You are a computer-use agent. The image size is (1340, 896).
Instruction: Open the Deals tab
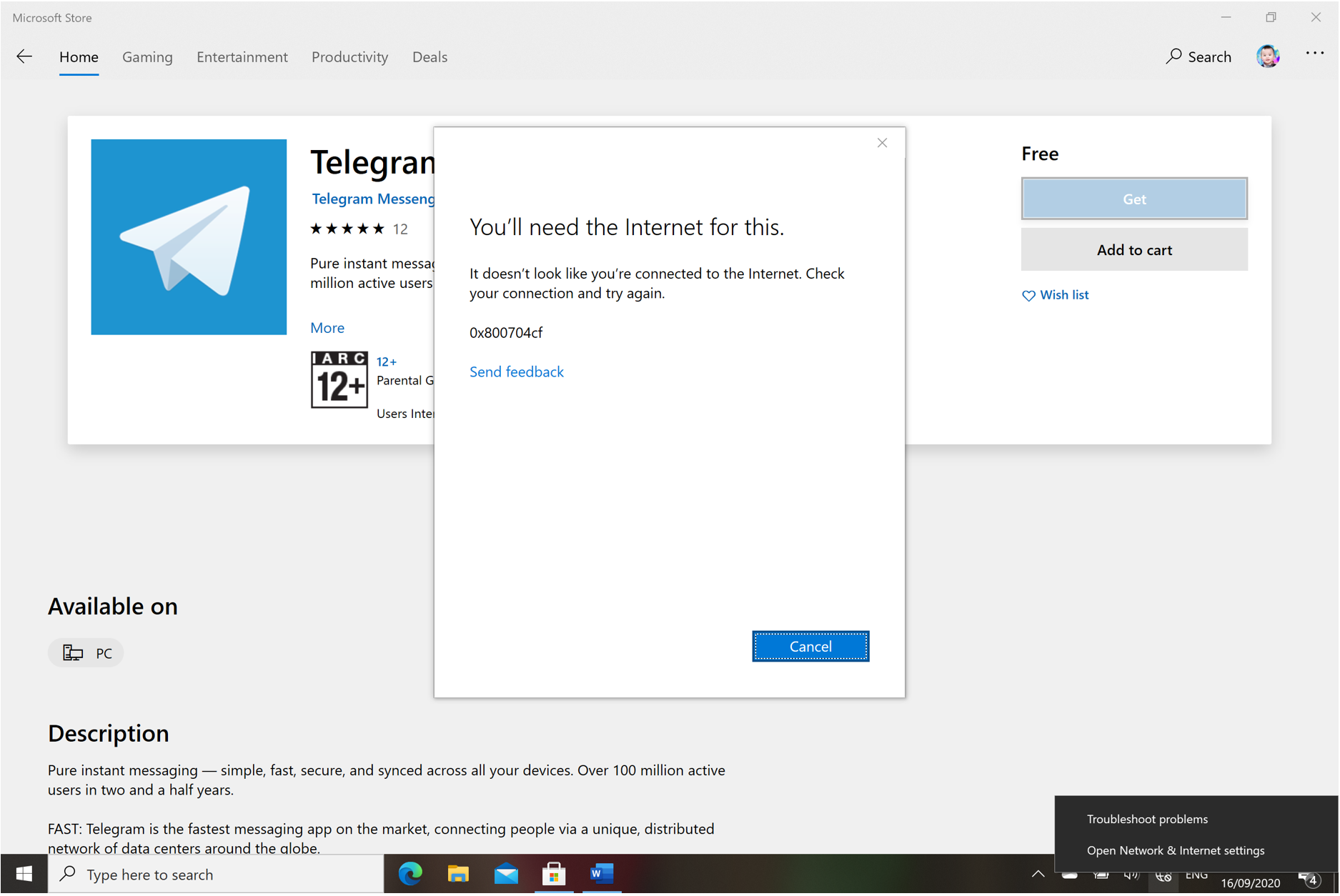(x=430, y=57)
